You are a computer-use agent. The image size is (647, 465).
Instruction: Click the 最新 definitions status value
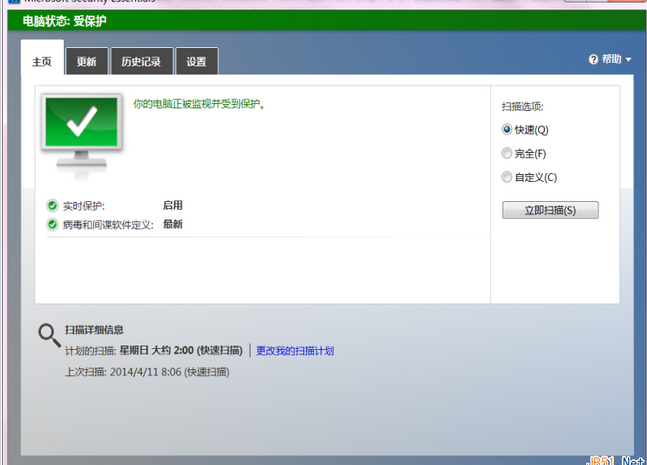[x=172, y=224]
